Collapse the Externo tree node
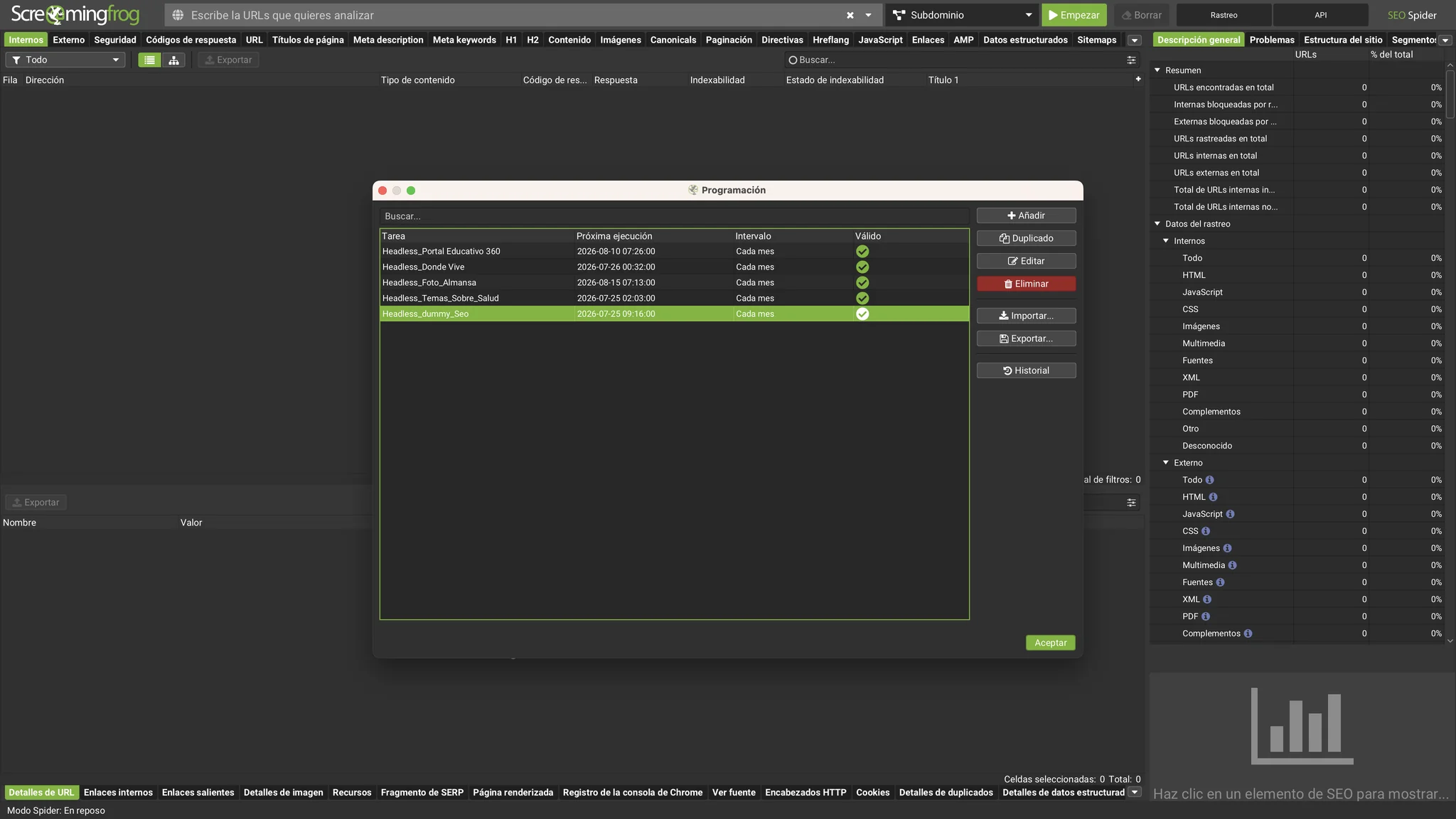 (x=1166, y=462)
